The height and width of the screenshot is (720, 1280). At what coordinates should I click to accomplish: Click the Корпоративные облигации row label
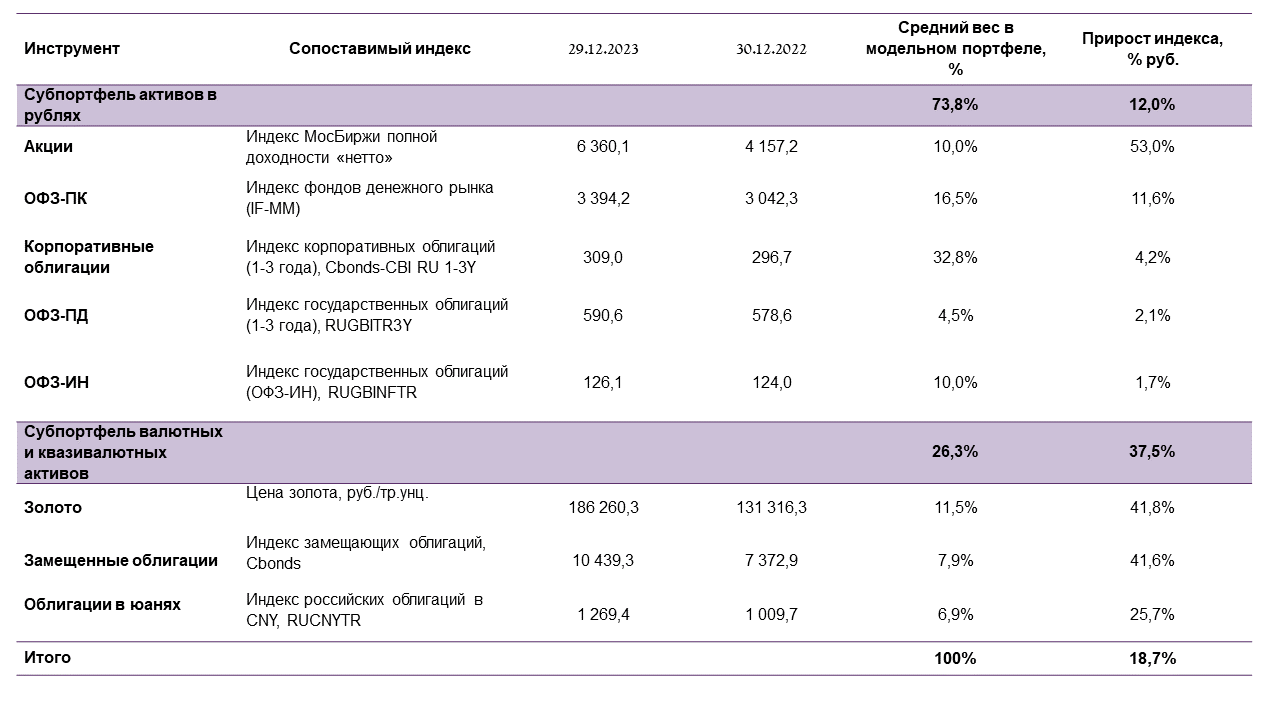89,257
